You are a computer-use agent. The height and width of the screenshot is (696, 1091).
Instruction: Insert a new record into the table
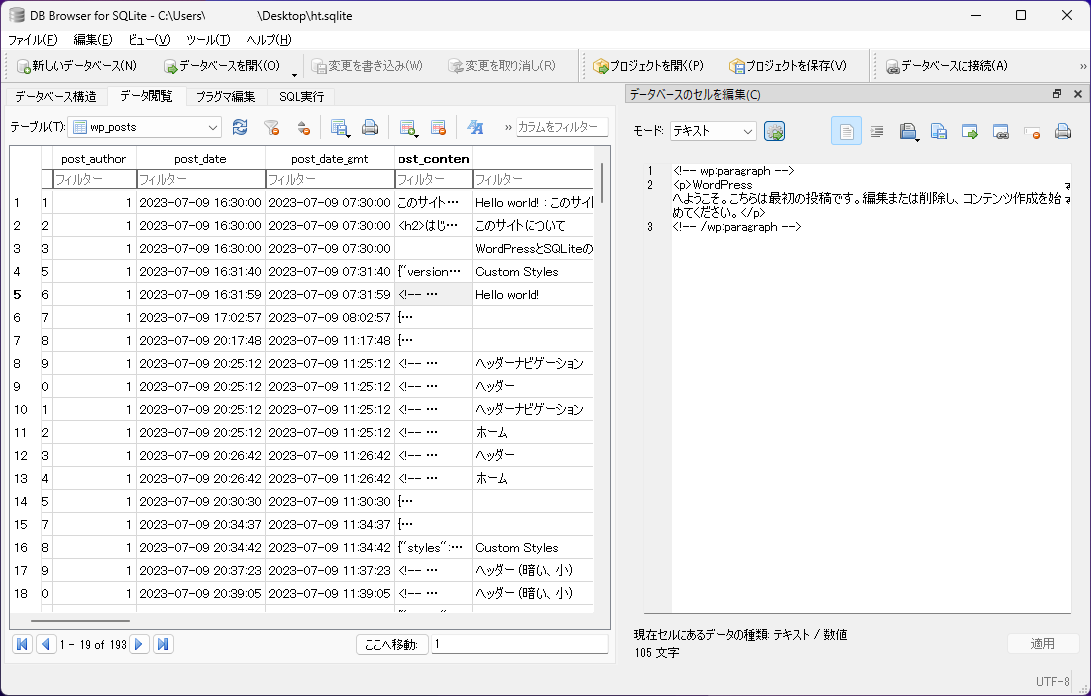tap(405, 129)
